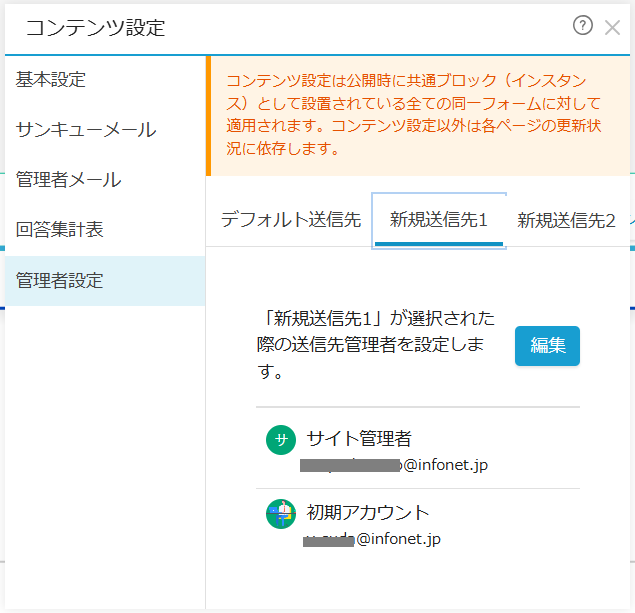The width and height of the screenshot is (635, 613).
Task: Select the 新規送信先1 tab
Action: click(438, 221)
